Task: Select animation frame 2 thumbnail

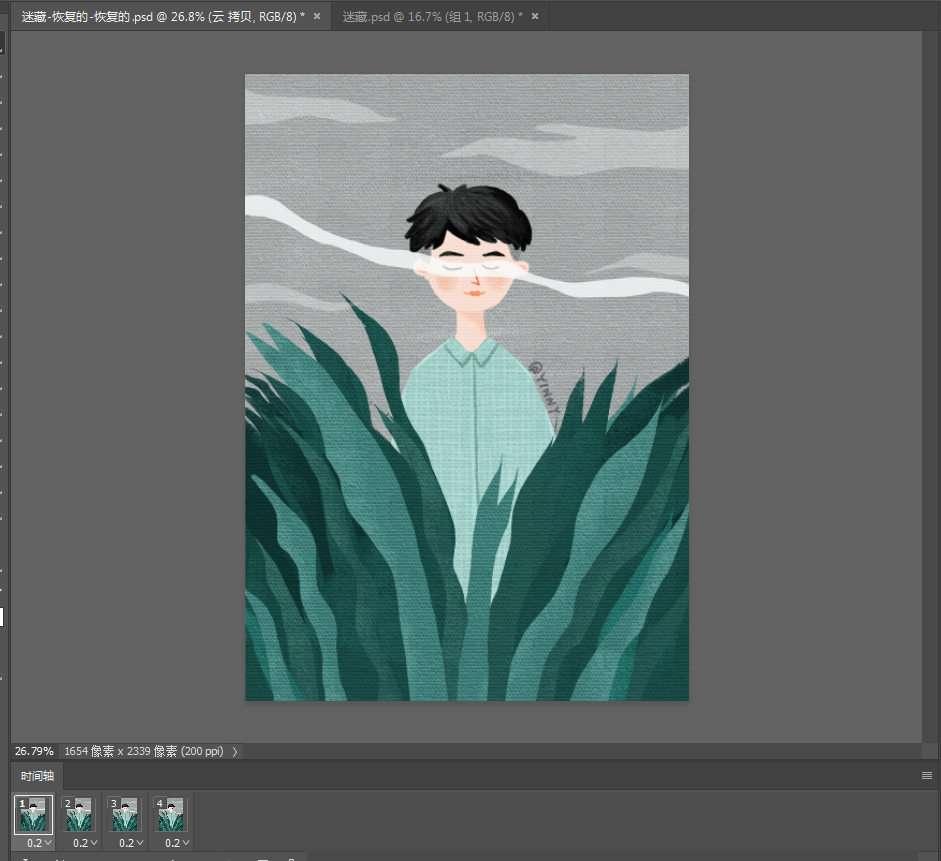Action: [79, 814]
